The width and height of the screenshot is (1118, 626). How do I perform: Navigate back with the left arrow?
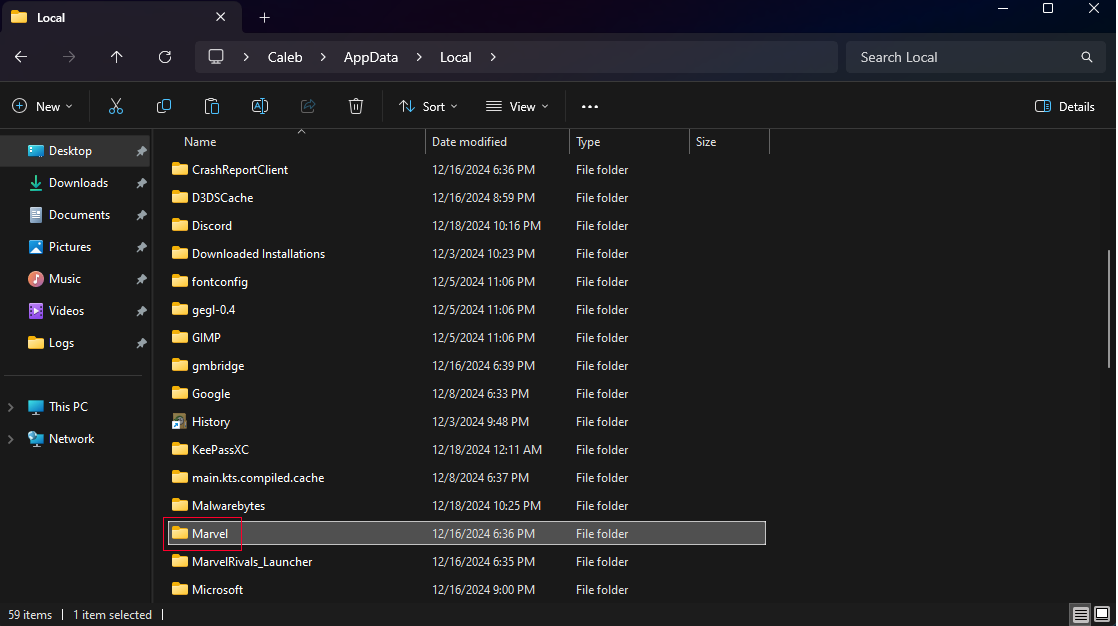tap(21, 57)
